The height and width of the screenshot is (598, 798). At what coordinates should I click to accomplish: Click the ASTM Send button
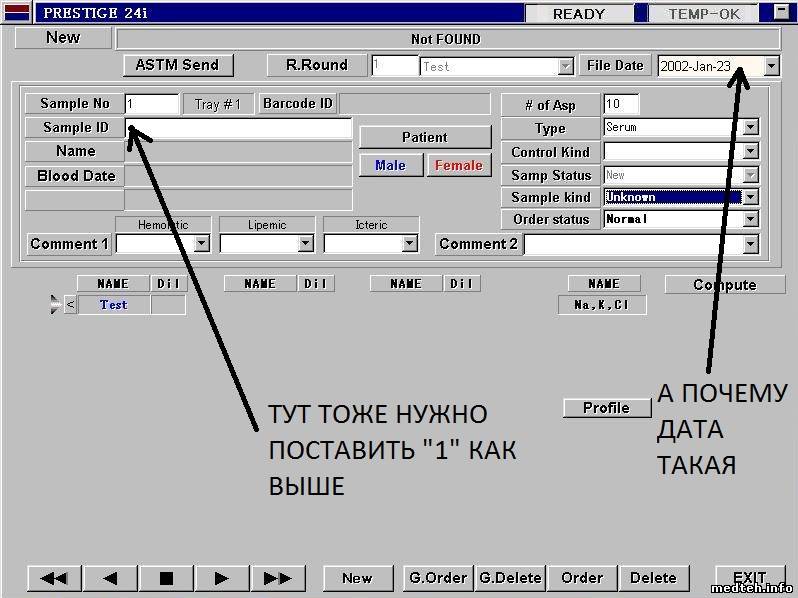(177, 65)
